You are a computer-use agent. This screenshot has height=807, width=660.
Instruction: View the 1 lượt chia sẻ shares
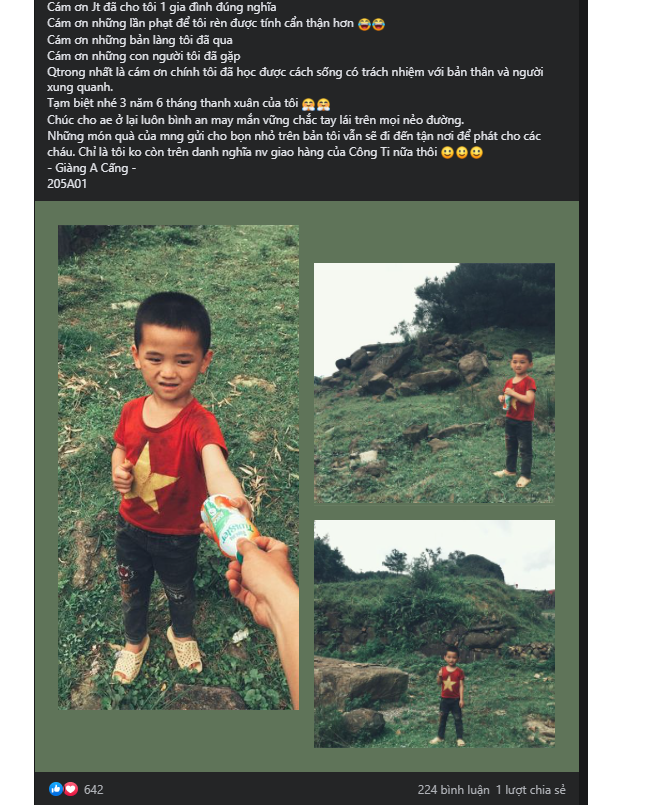530,790
